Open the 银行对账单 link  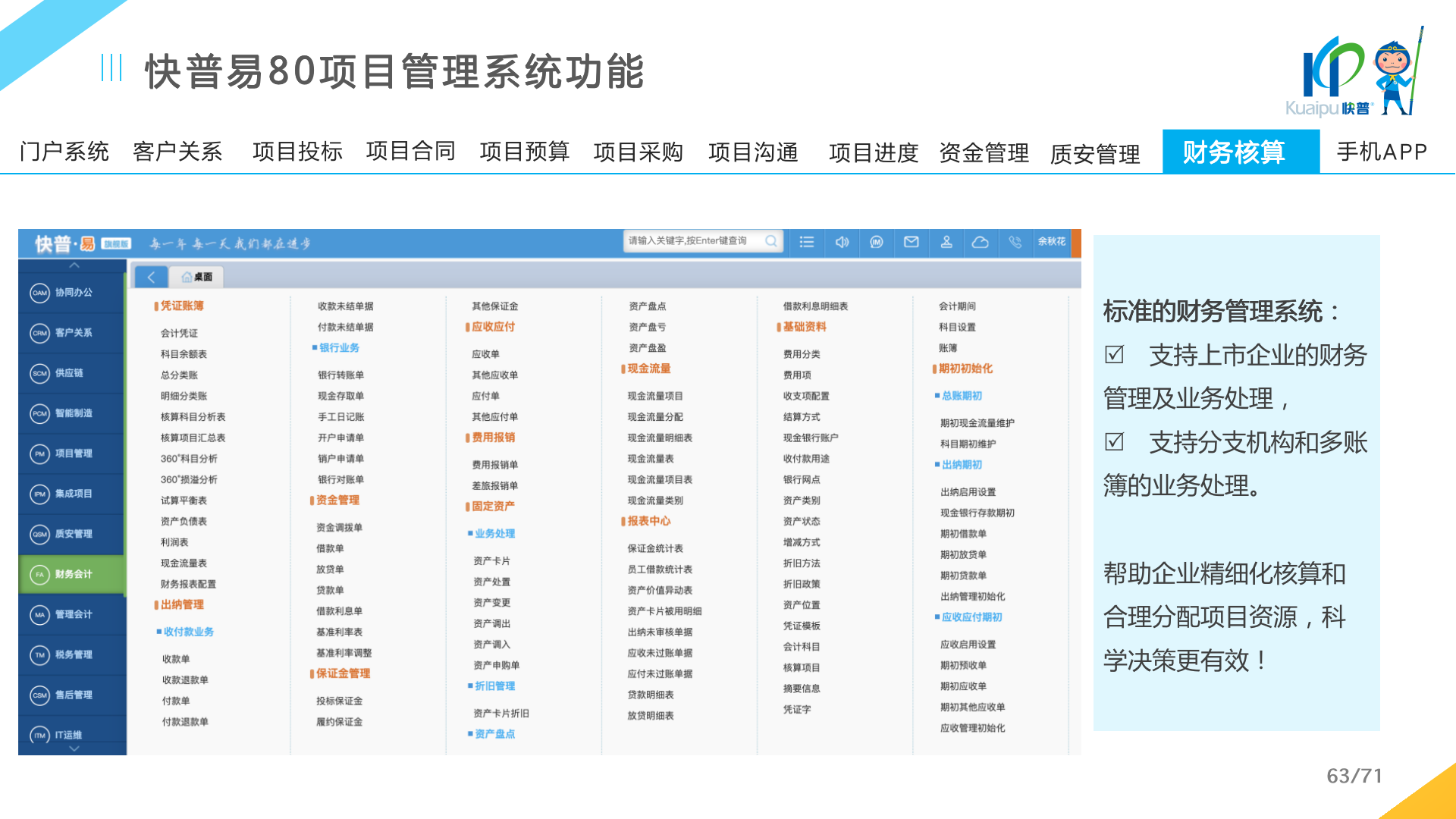click(x=340, y=479)
